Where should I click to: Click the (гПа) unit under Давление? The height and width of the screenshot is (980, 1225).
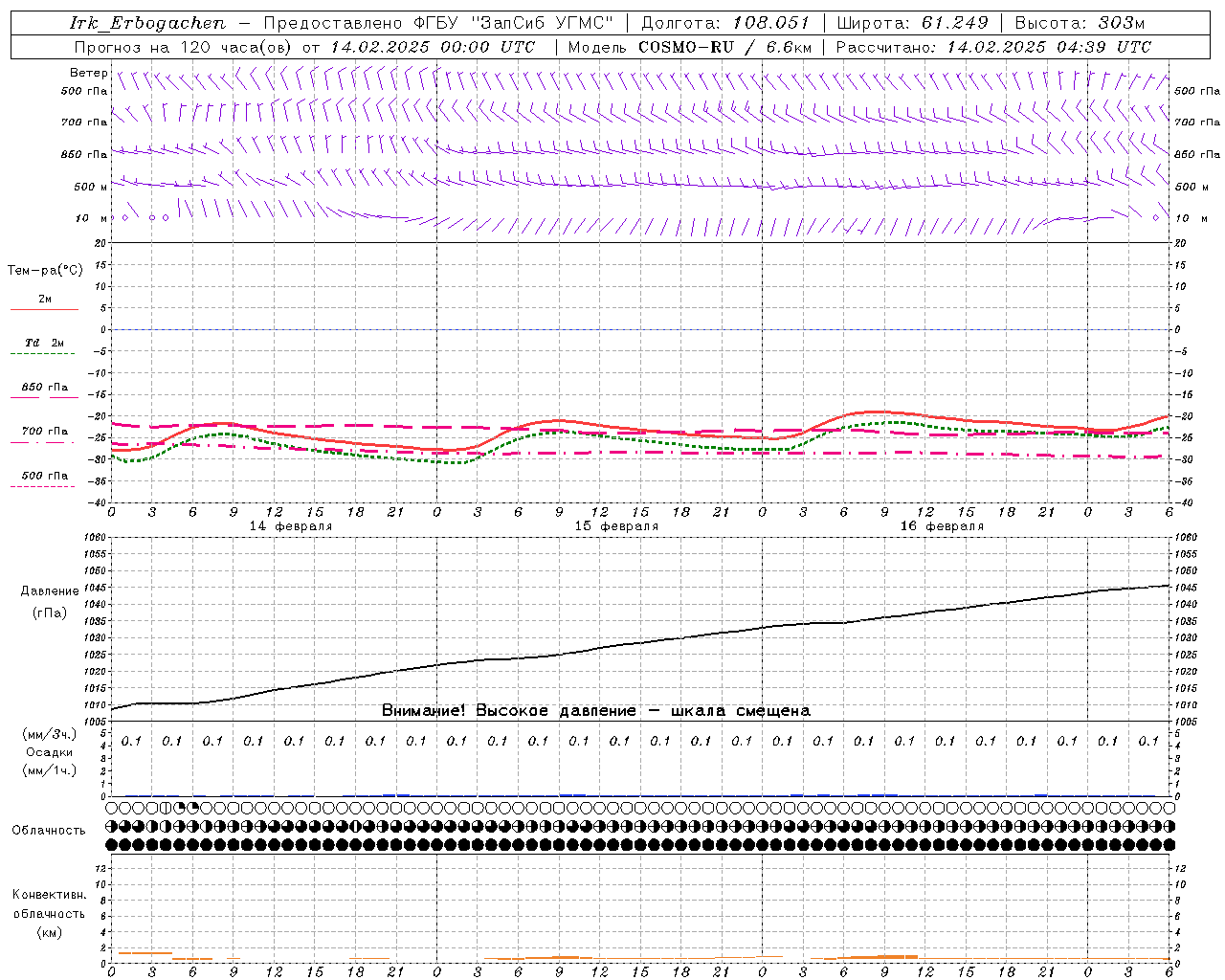pyautogui.click(x=50, y=612)
